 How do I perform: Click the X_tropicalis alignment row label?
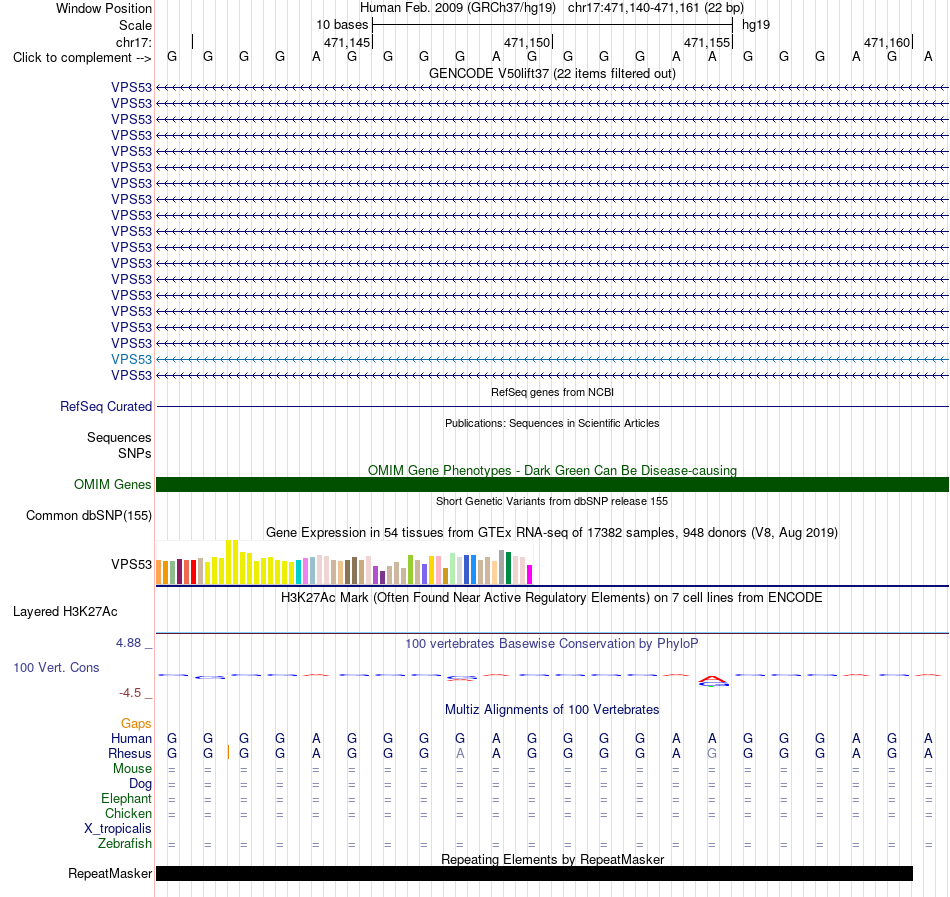118,829
